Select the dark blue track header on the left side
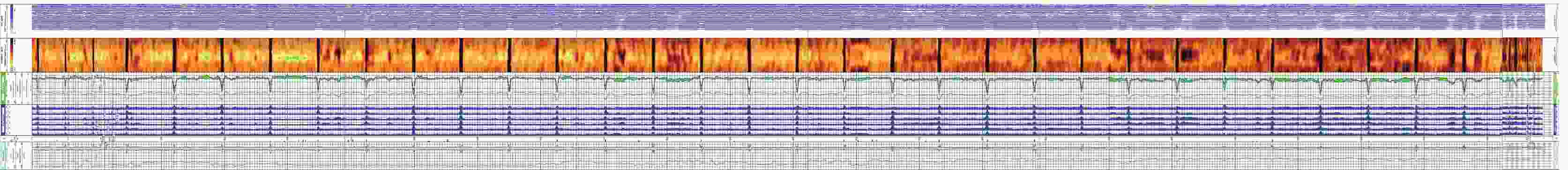The width and height of the screenshot is (1568, 170). [4, 119]
